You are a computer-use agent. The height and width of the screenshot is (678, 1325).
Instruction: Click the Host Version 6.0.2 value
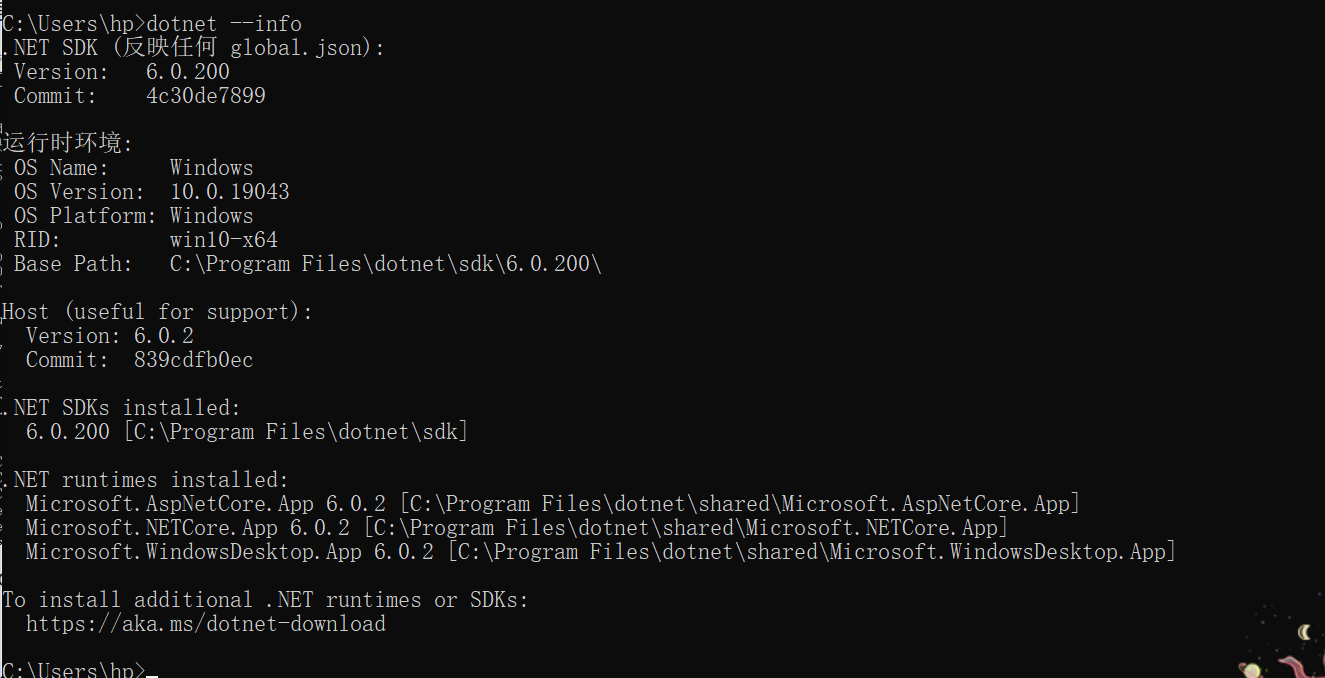pos(163,336)
